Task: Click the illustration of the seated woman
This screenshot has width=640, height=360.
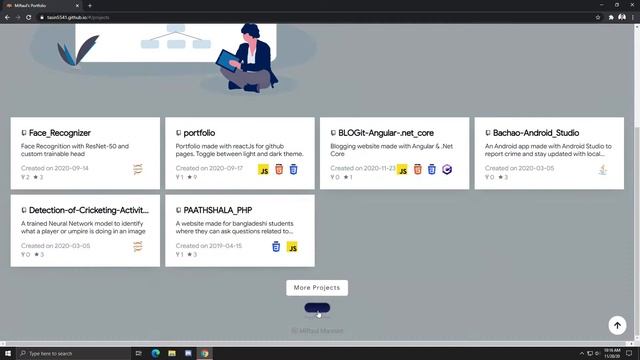Action: click(247, 58)
